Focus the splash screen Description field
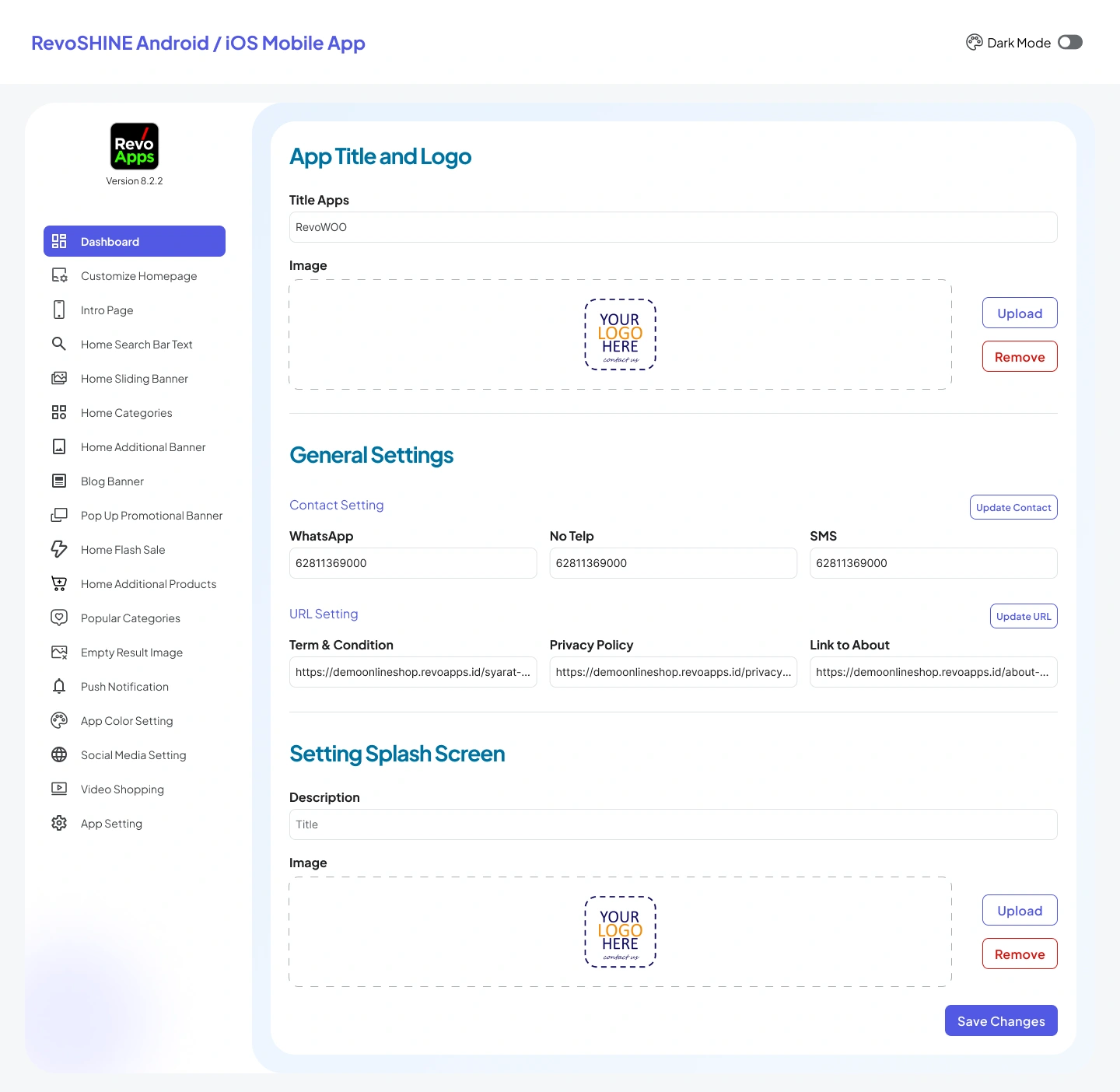Viewport: 1120px width, 1092px height. [674, 824]
